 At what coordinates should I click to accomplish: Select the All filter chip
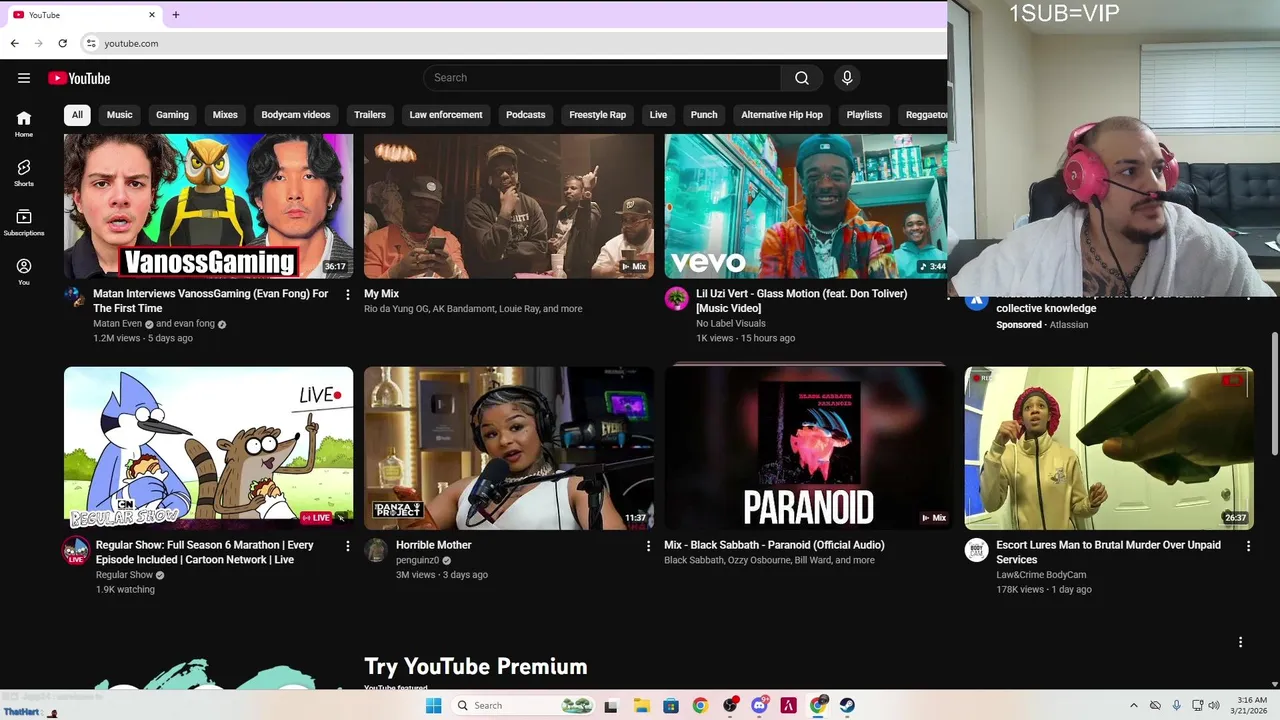[77, 115]
